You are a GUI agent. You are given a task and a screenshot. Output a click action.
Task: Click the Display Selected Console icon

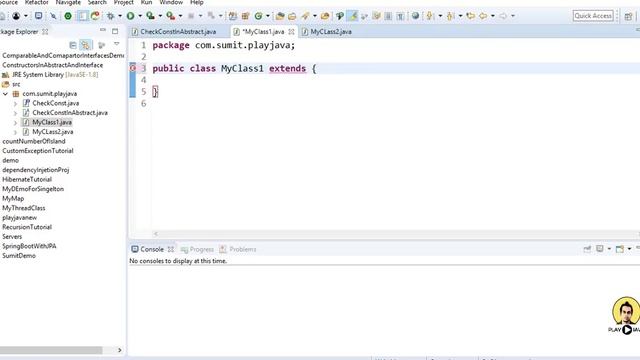click(x=600, y=249)
